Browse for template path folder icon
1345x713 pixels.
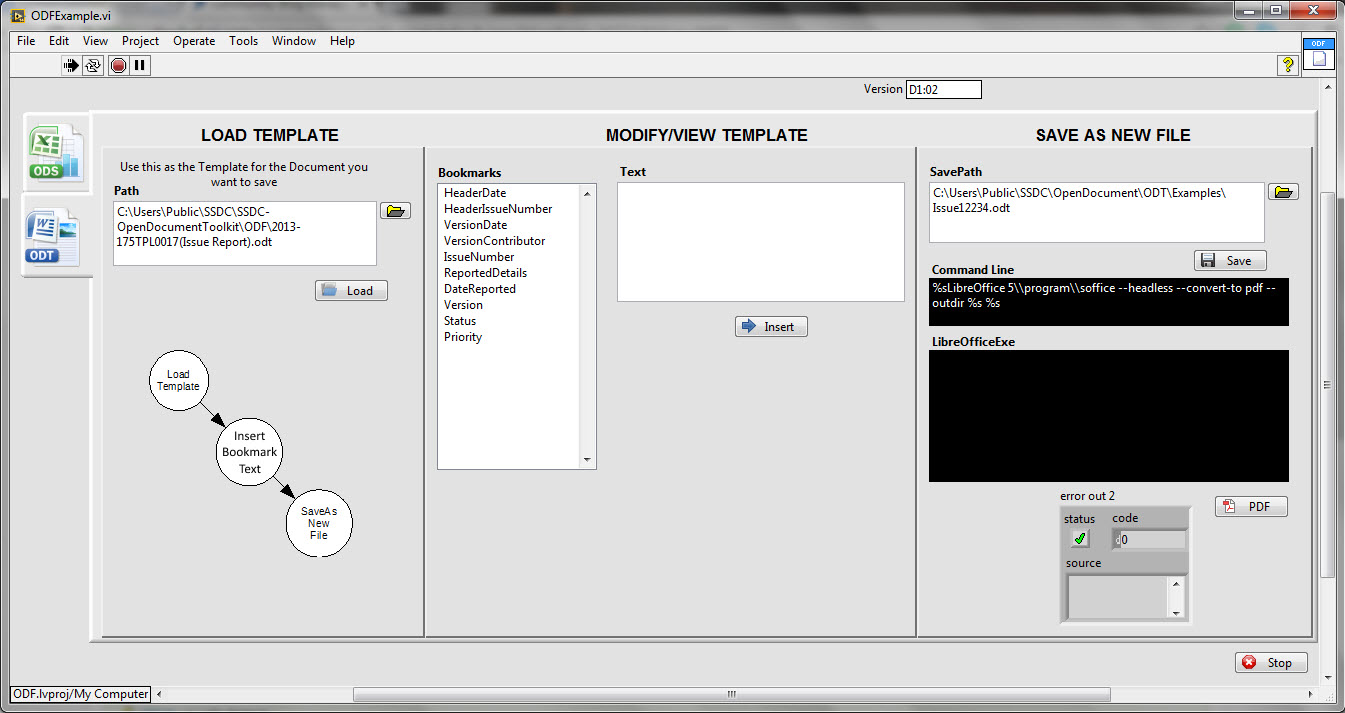click(395, 211)
